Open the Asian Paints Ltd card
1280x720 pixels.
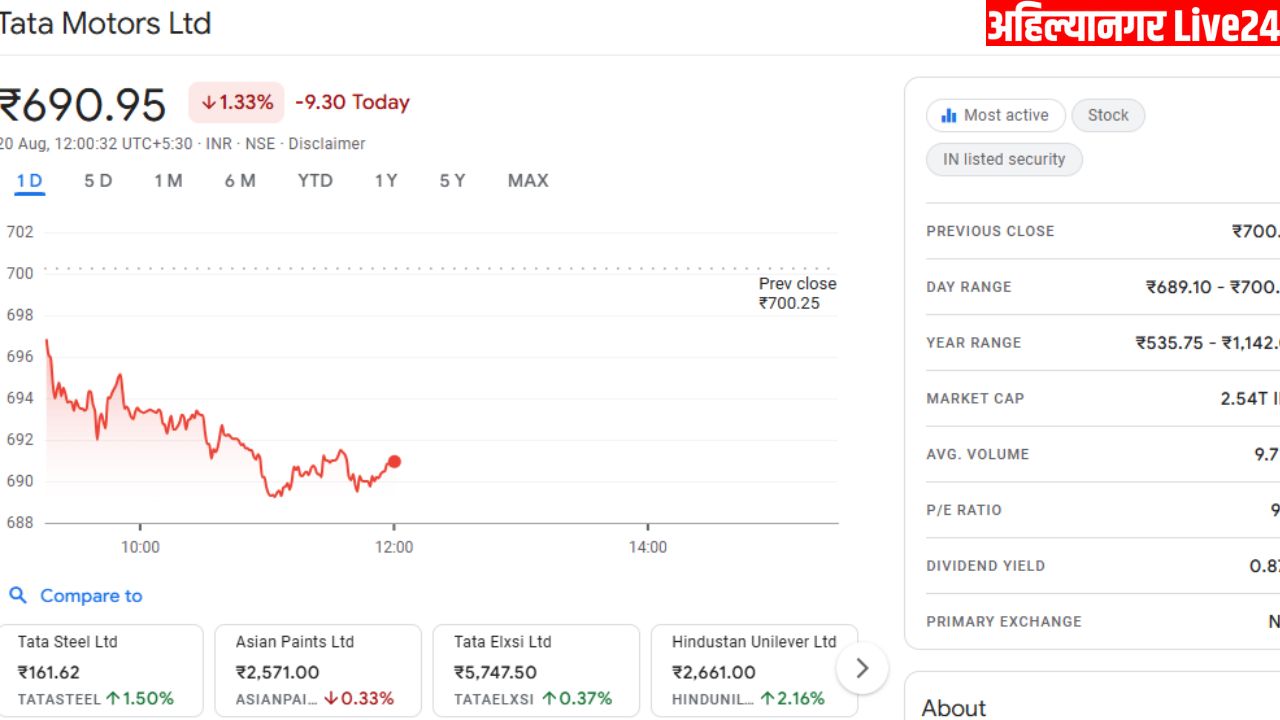(317, 670)
